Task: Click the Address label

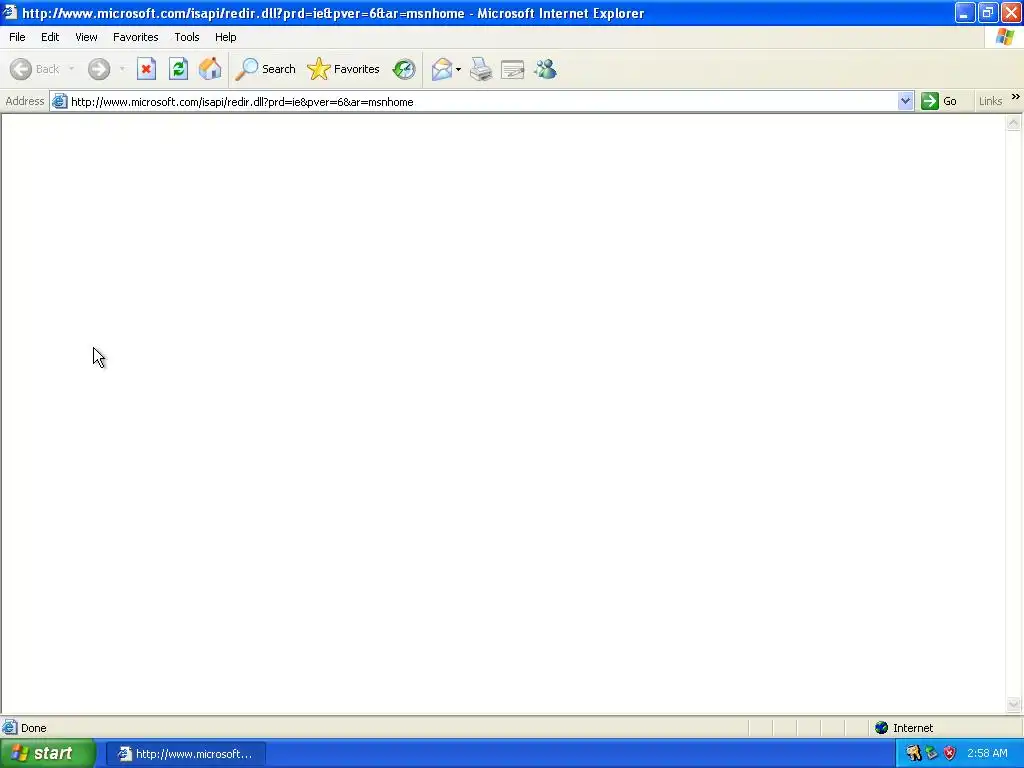Action: click(25, 101)
